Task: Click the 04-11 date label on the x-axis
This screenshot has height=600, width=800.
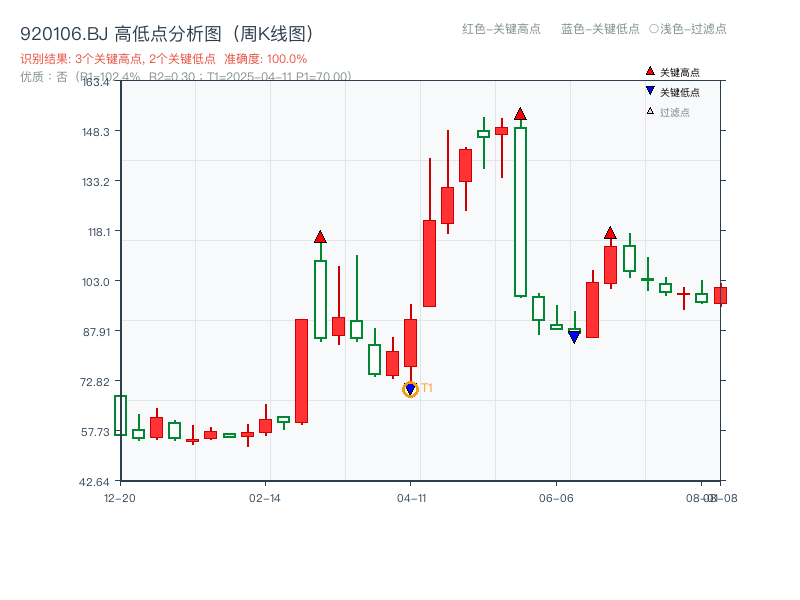Action: point(412,496)
